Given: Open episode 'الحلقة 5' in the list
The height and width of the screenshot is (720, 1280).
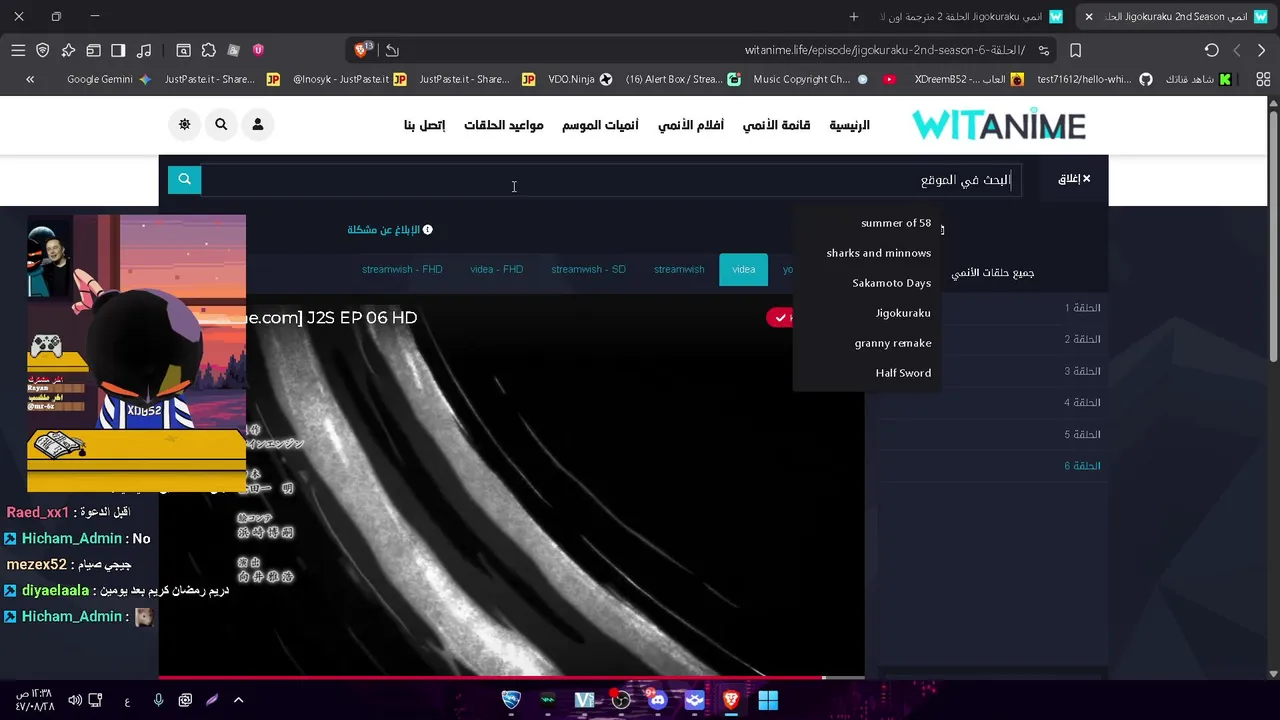Looking at the screenshot, I should 1082,434.
